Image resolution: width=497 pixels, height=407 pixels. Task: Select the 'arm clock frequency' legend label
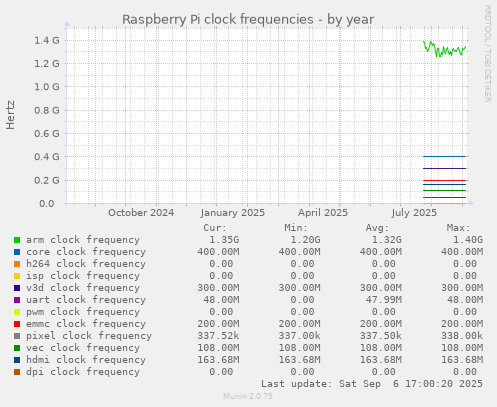tap(83, 240)
